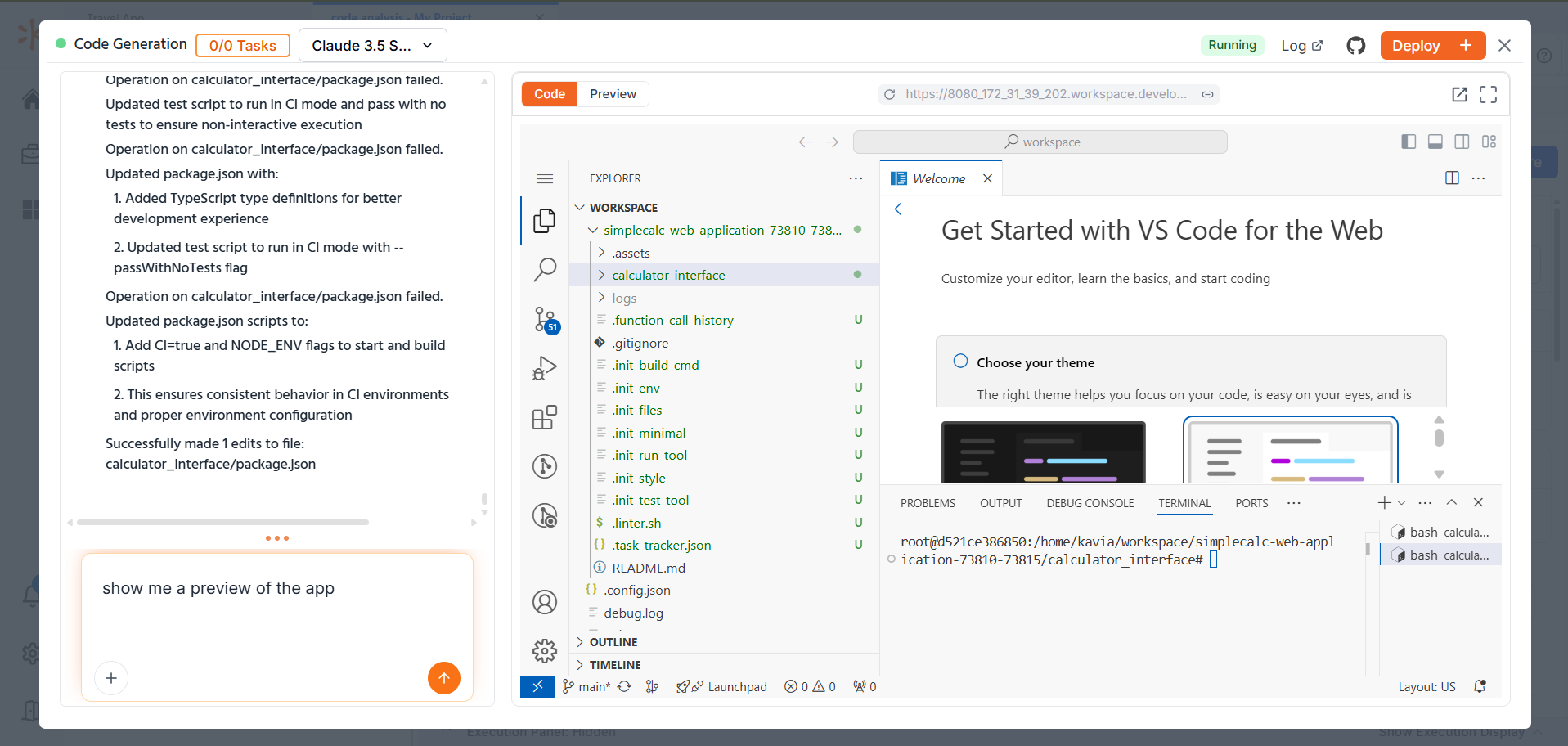Open README.md in the explorer

[649, 568]
